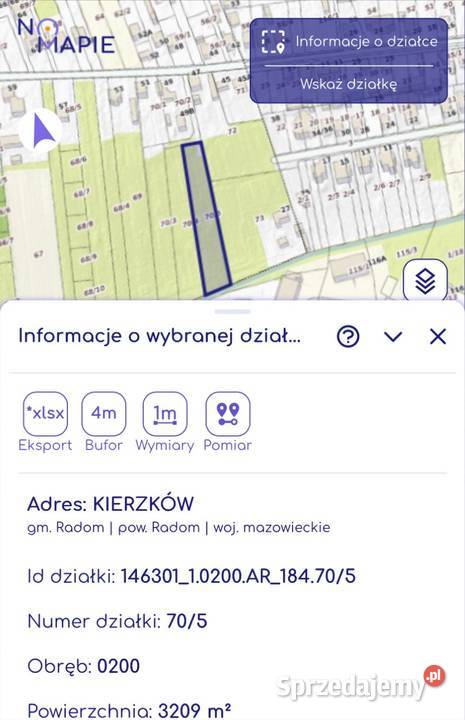Click the panel drag handle
Screen dimensions: 465x720
(232, 311)
